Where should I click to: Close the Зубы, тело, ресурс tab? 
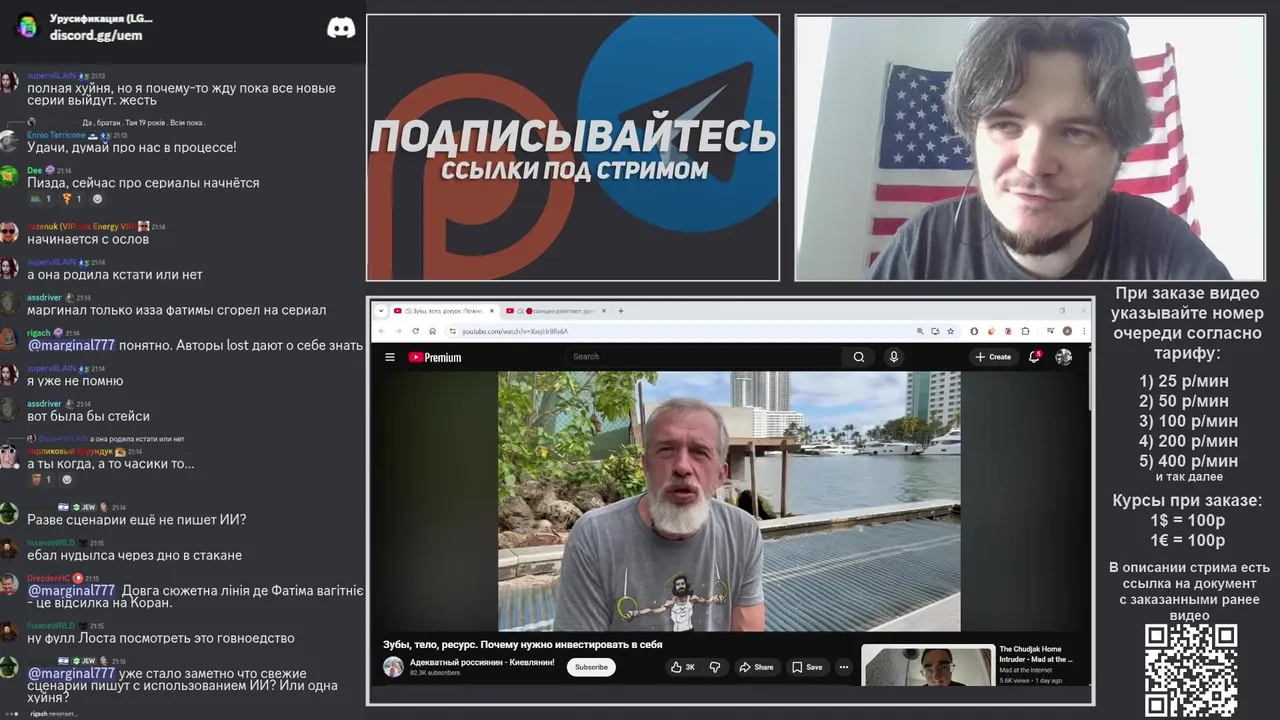490,310
